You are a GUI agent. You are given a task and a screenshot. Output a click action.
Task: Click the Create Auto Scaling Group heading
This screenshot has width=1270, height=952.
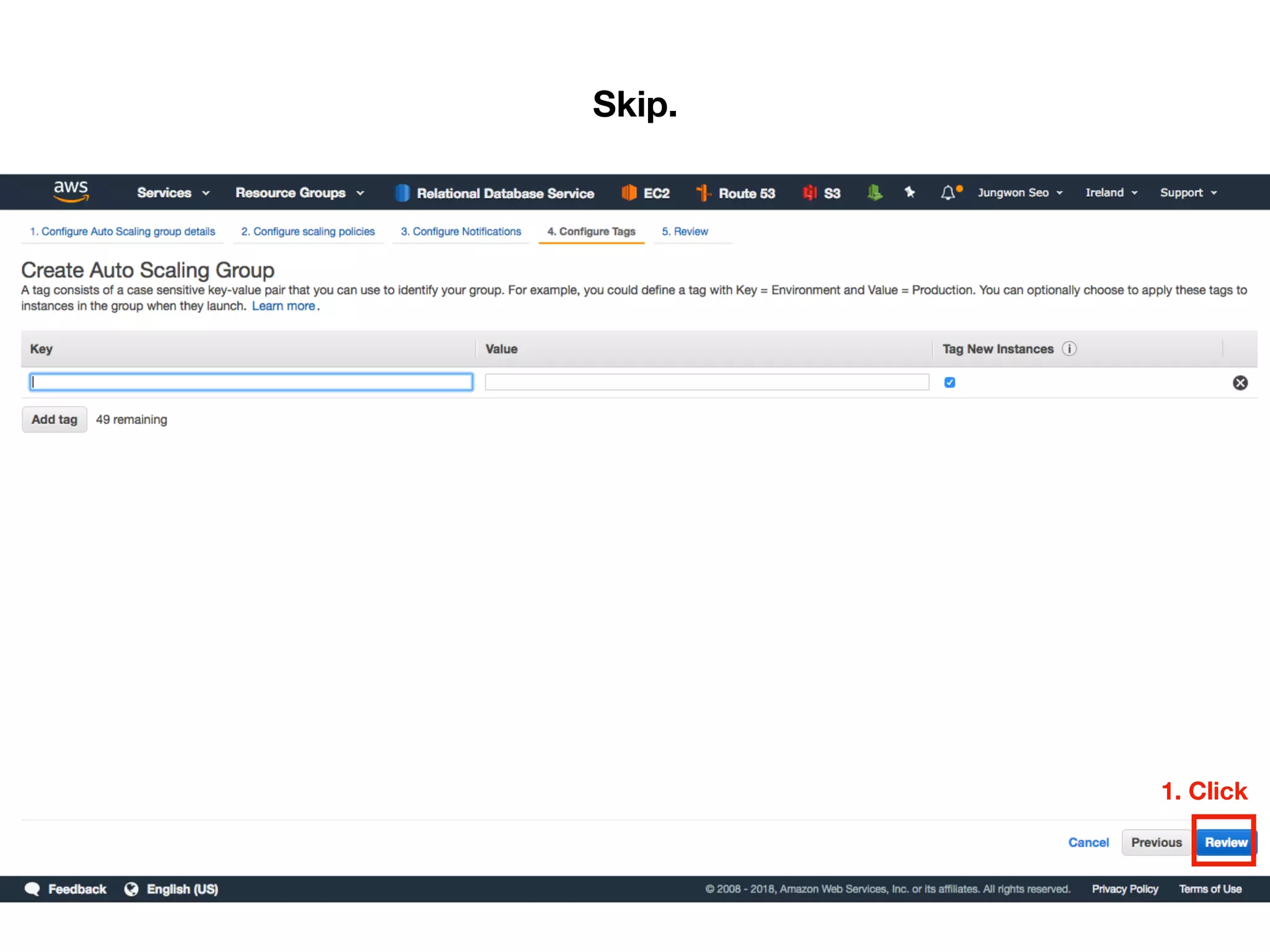pos(148,270)
